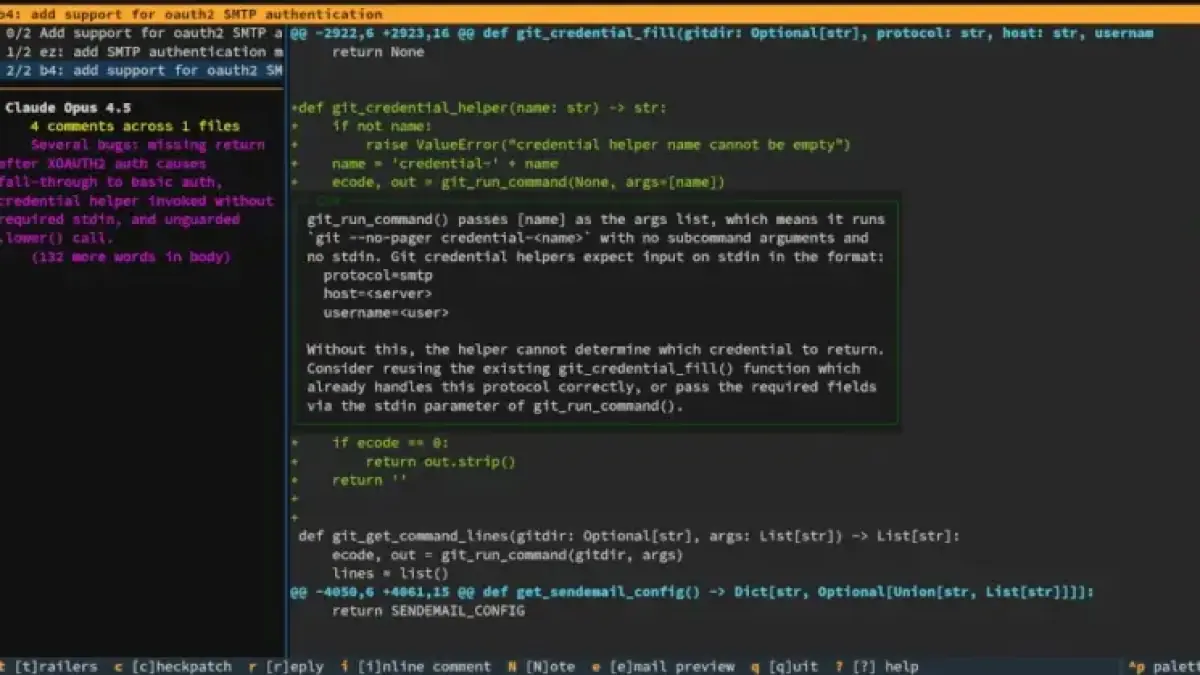Click the git_credential_fill diff hunk header
Image resolution: width=1200 pixels, height=675 pixels.
(720, 33)
